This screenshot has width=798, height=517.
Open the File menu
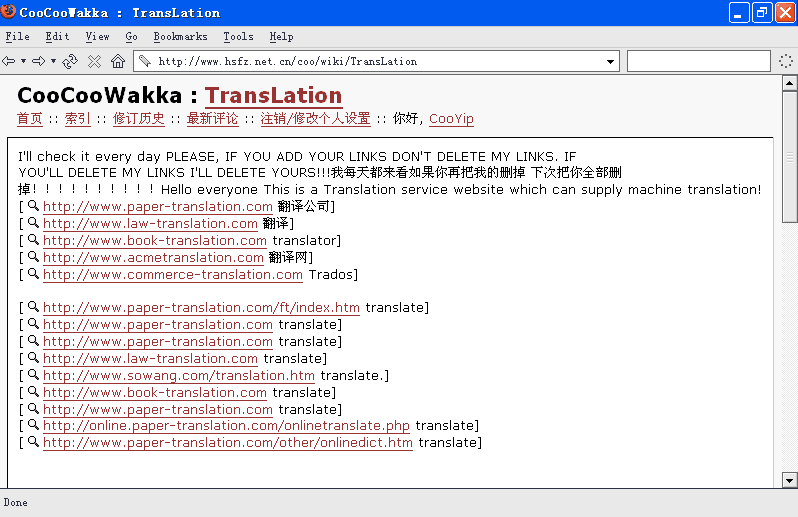click(x=18, y=37)
